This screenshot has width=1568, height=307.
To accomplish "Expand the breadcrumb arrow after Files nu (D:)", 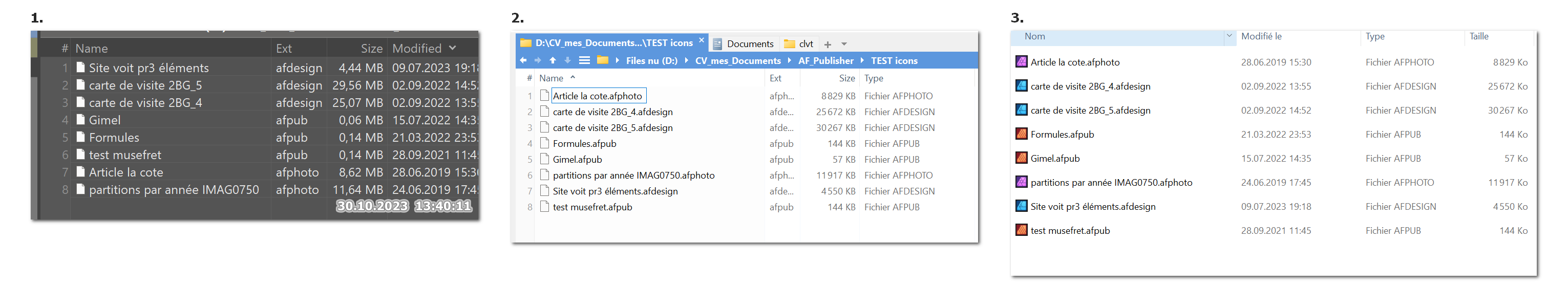I will pos(687,60).
